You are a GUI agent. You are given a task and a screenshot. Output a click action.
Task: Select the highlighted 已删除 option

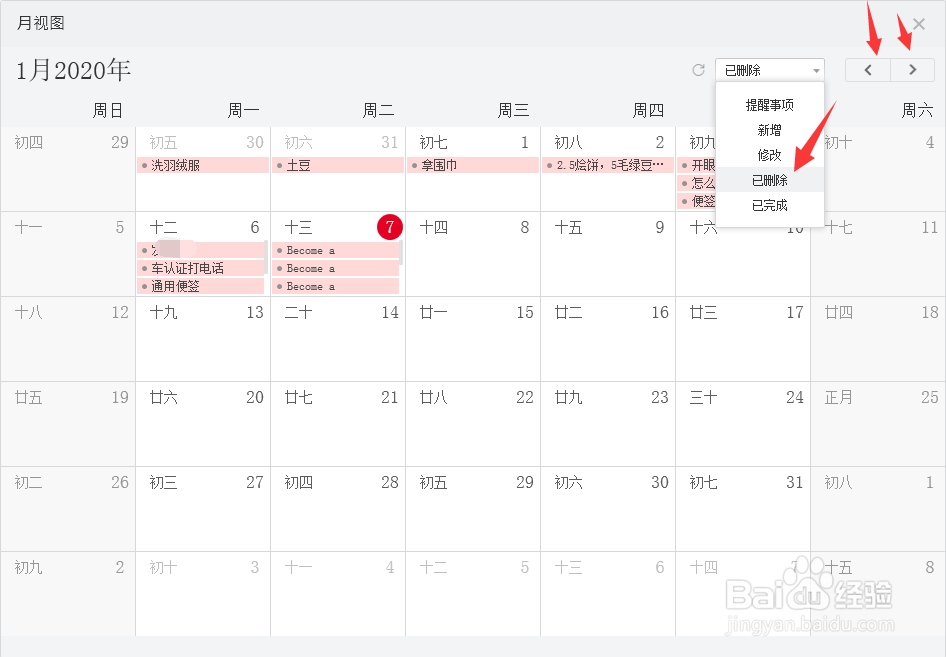770,181
